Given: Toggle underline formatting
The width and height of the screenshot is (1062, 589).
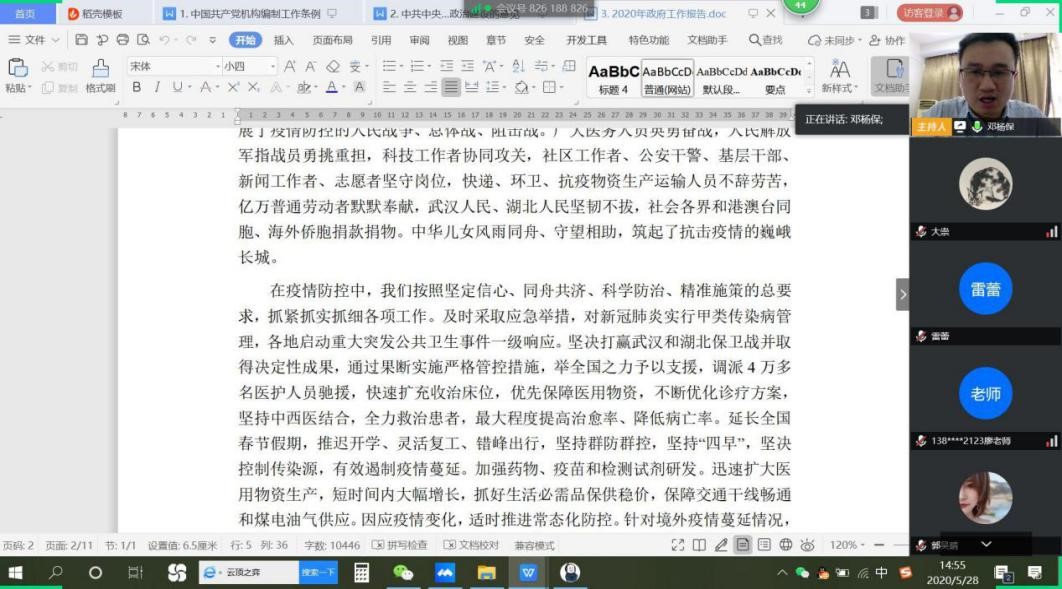Looking at the screenshot, I should pos(175,87).
